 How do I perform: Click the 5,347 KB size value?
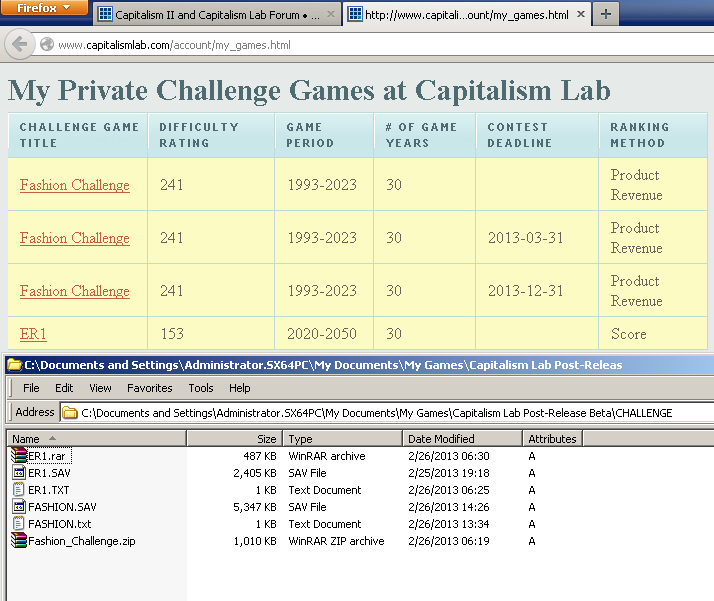click(x=255, y=507)
